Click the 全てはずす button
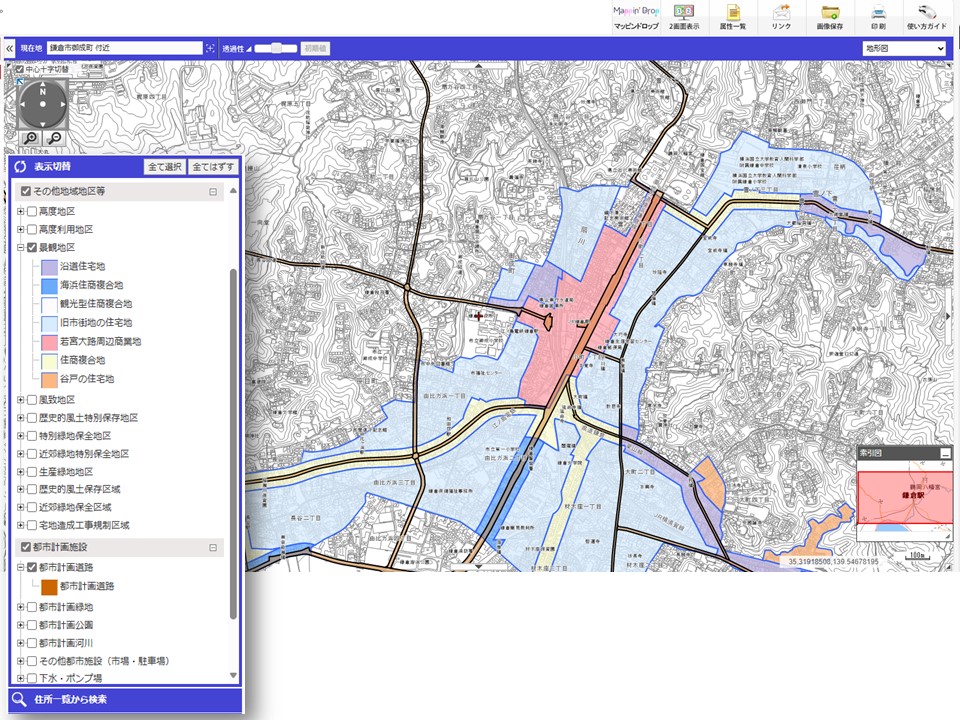The height and width of the screenshot is (720, 960). 213,166
